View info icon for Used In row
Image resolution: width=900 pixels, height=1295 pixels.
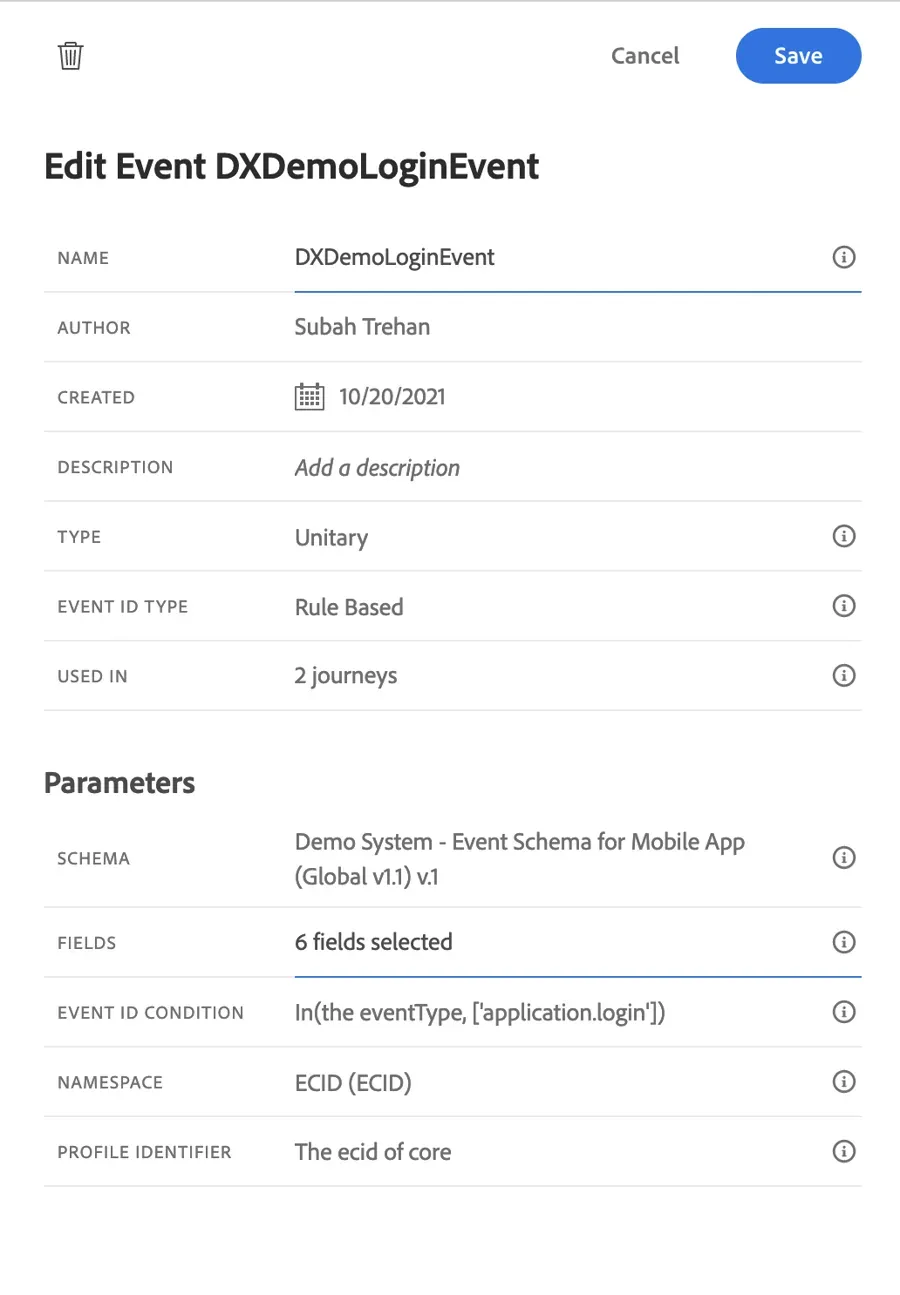tap(844, 676)
